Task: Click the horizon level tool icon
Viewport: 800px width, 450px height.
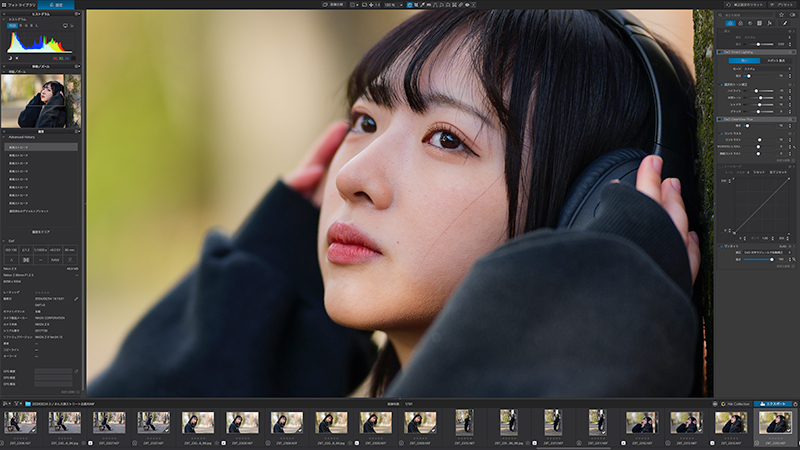Action: point(429,5)
